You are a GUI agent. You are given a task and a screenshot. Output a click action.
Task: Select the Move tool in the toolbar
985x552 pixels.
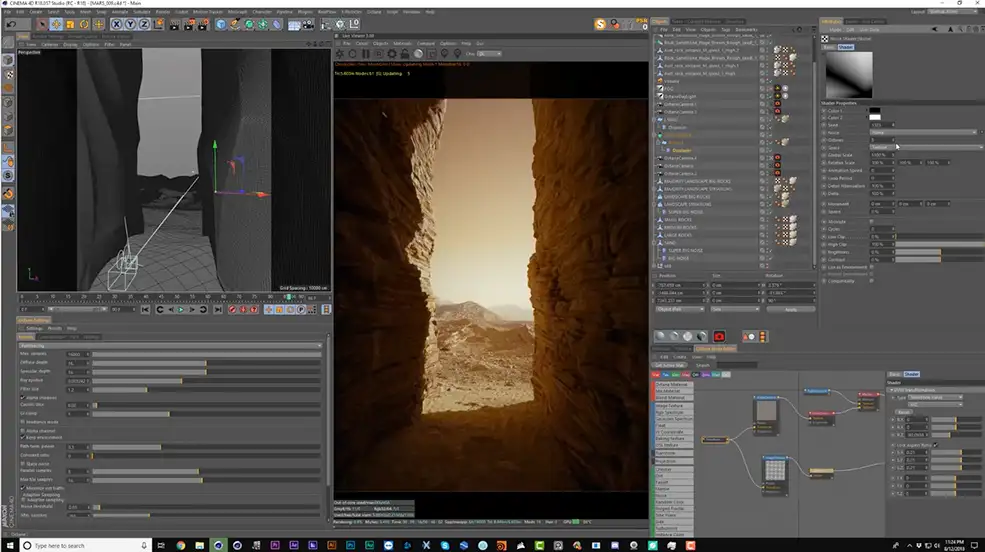click(56, 24)
